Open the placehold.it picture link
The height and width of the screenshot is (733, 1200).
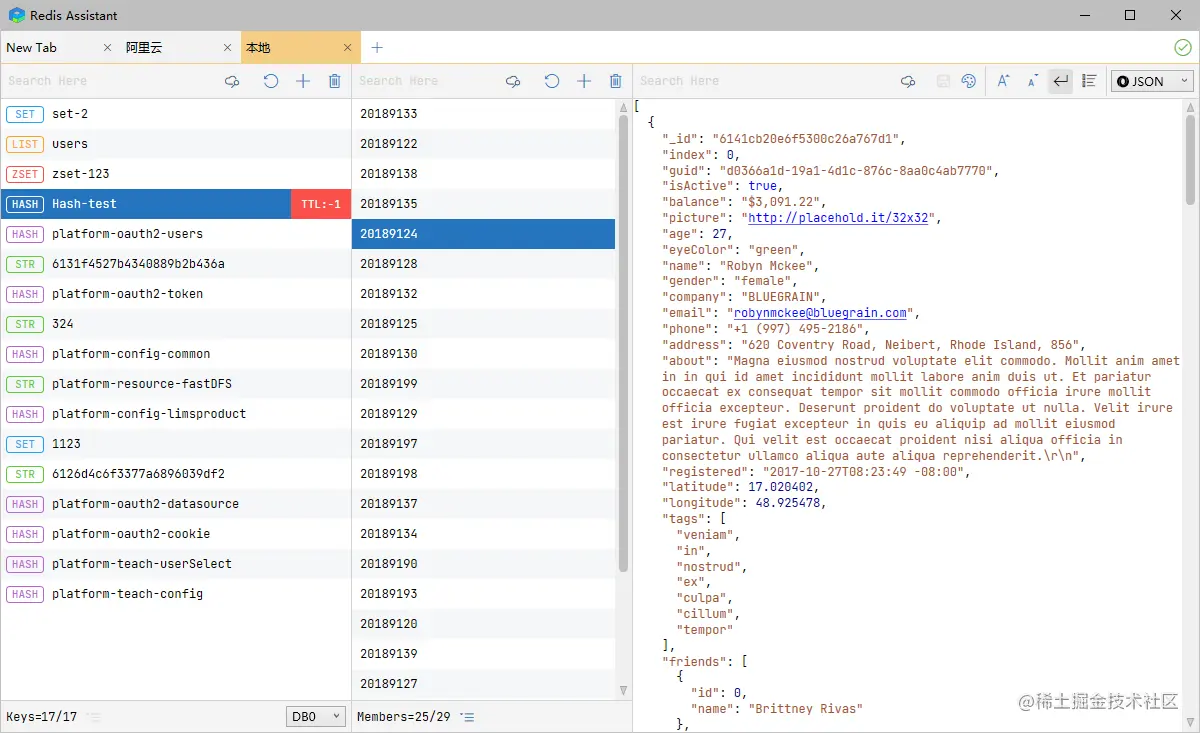coord(838,218)
